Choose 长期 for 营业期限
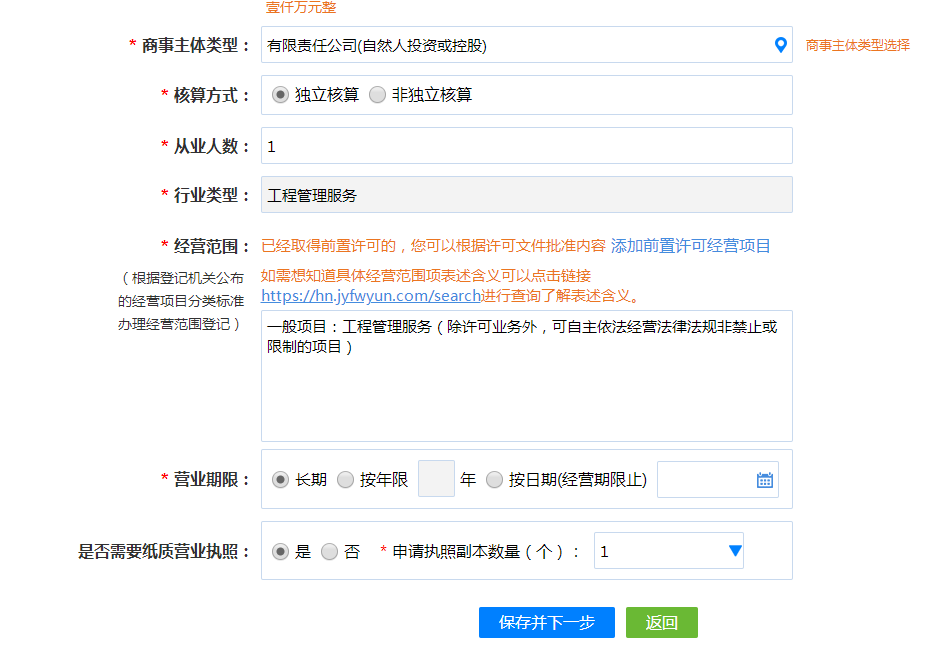Viewport: 952px width, 650px height. click(280, 479)
